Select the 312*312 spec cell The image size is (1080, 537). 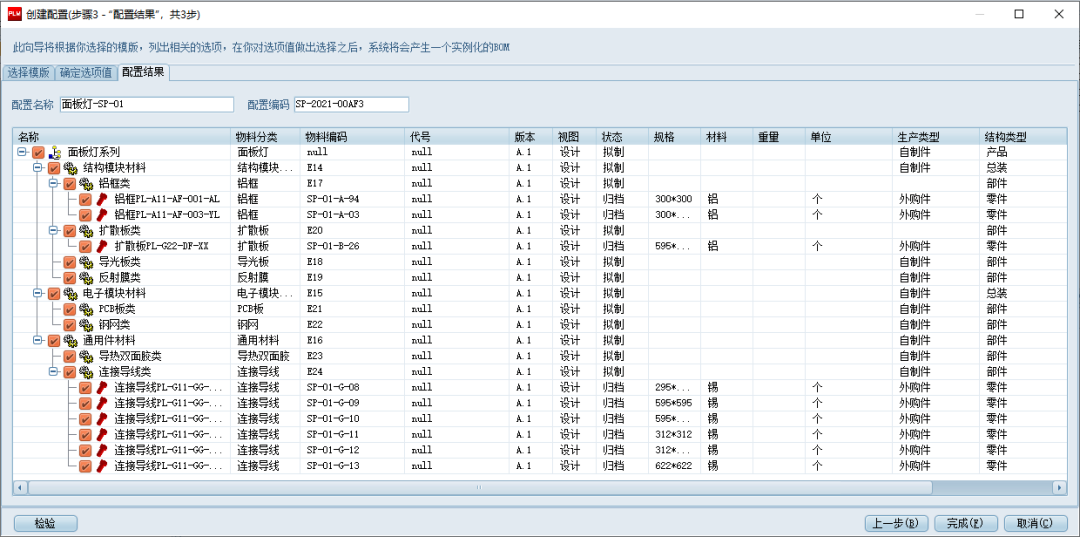click(674, 435)
